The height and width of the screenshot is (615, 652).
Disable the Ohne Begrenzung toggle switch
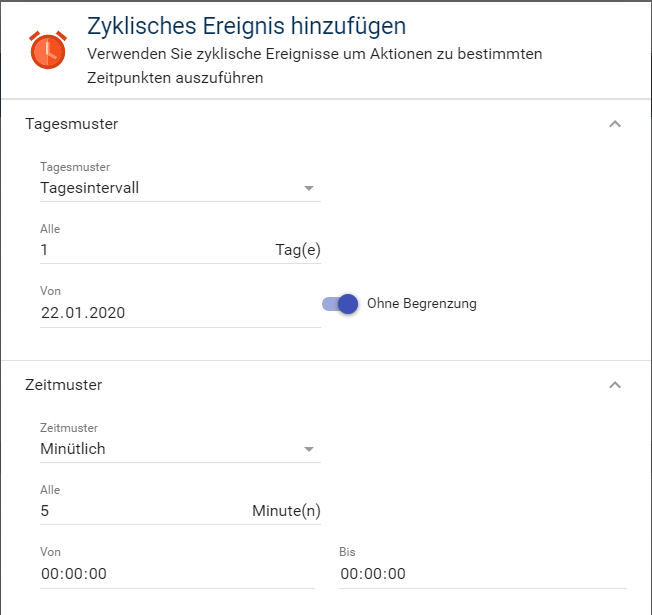coord(340,304)
